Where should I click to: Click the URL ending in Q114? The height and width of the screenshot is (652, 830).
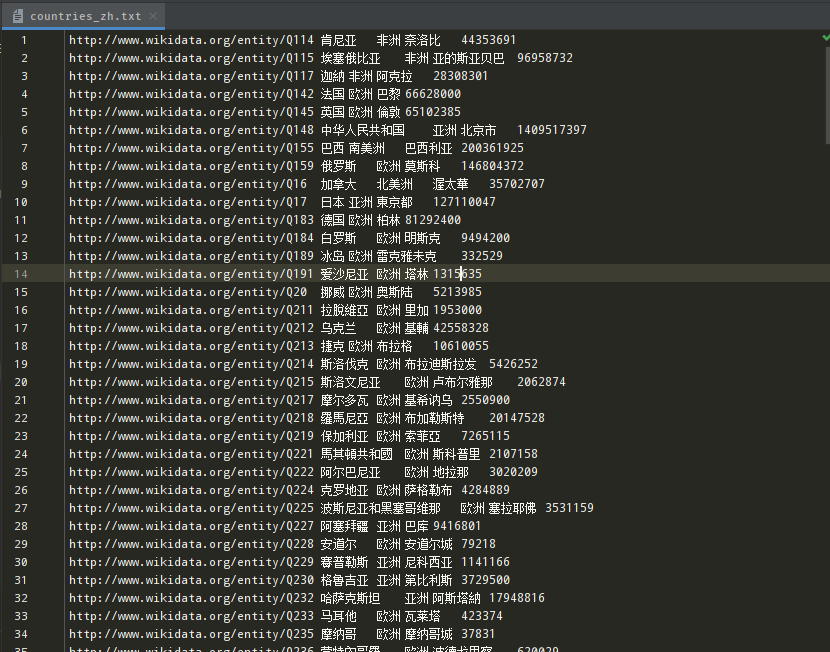(x=191, y=40)
